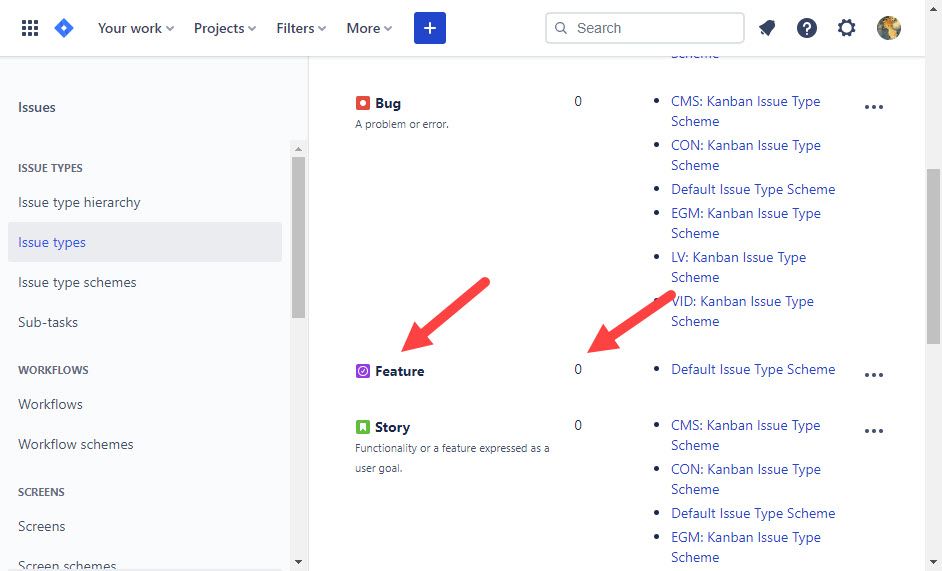Click the Jira logo icon
942x571 pixels.
coord(63,28)
